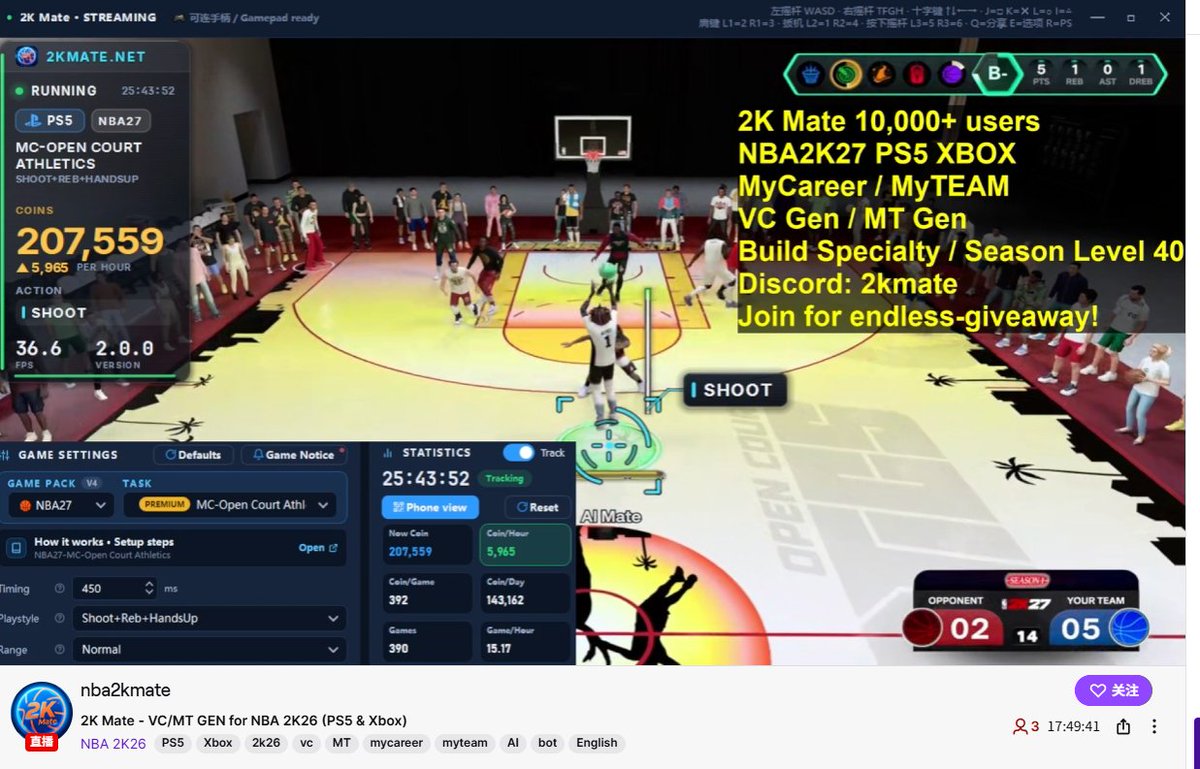Click the orange sneaker badge icon in HUD

coord(881,73)
